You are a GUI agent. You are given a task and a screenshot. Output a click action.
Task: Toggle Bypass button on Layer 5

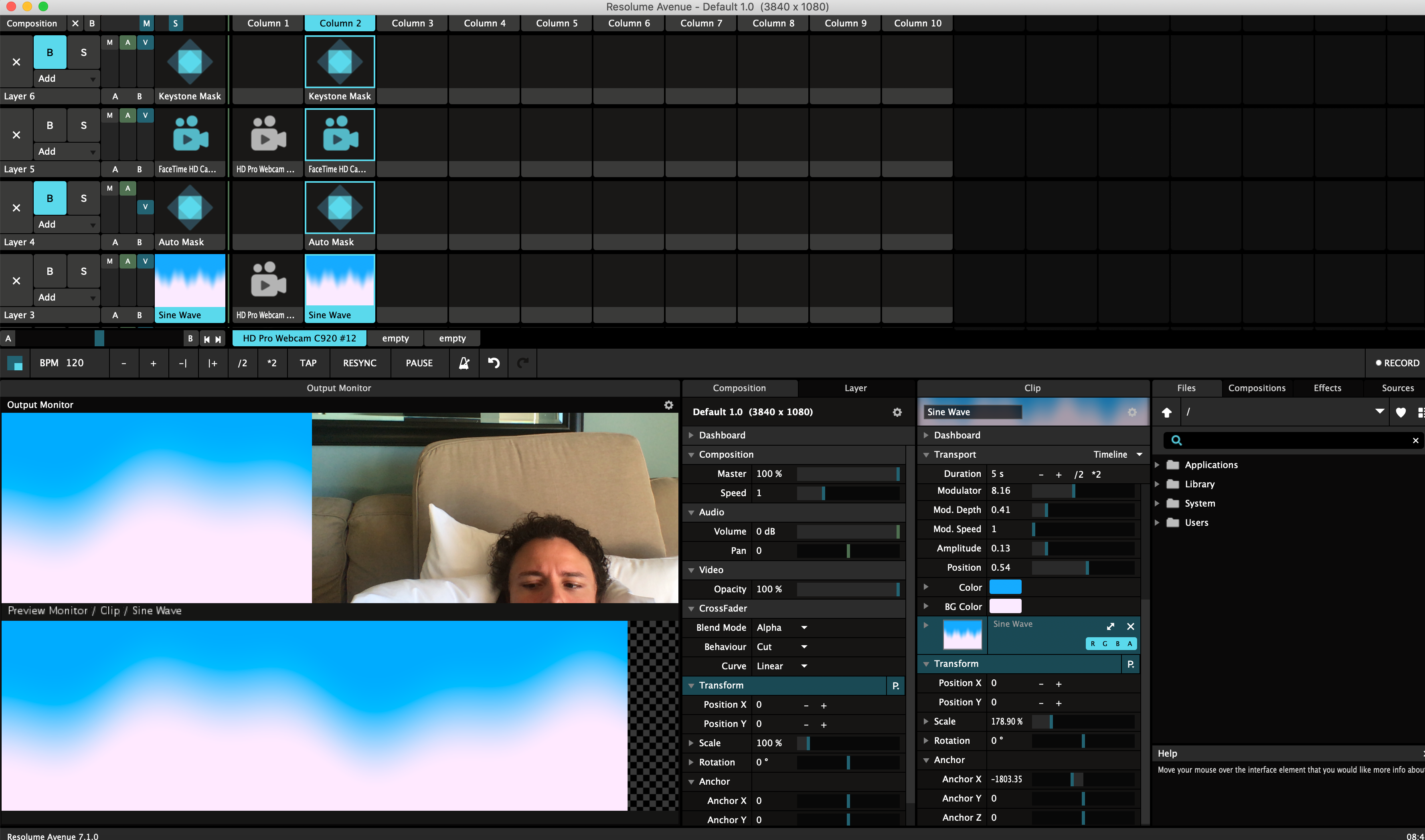pos(50,125)
